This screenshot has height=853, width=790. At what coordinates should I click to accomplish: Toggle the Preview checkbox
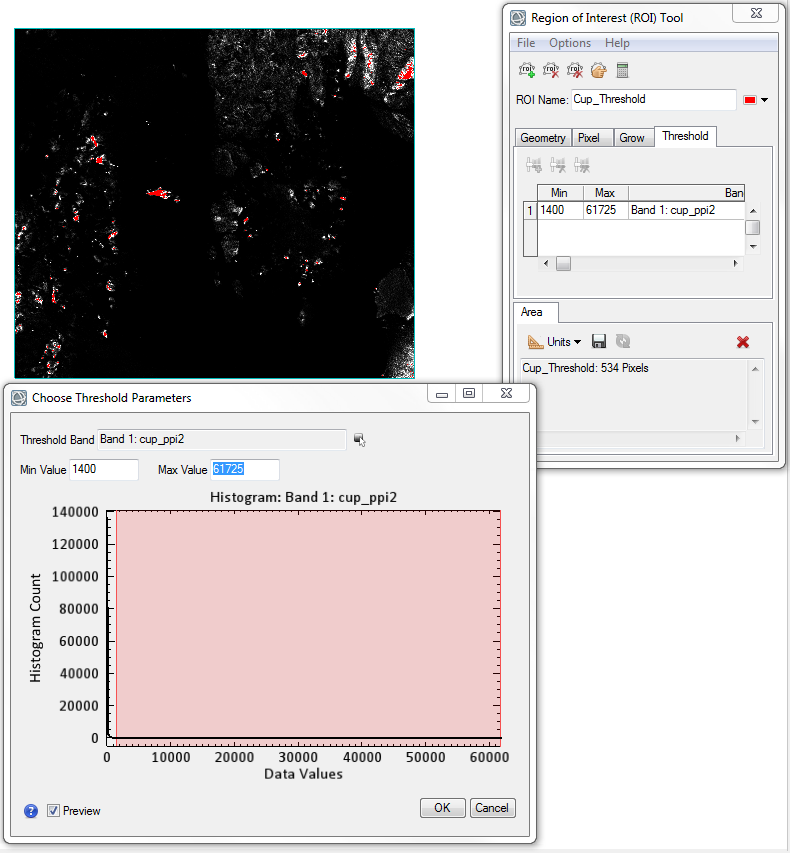[x=54, y=810]
